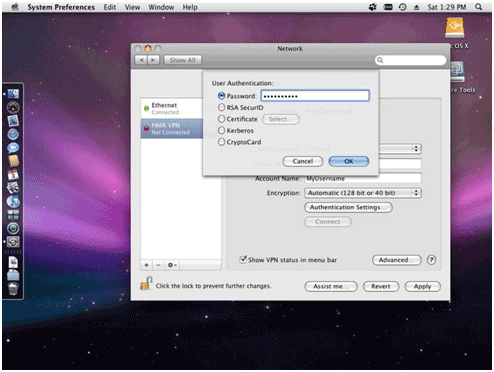Go forward with the right arrow button
The image size is (494, 372).
[x=153, y=60]
